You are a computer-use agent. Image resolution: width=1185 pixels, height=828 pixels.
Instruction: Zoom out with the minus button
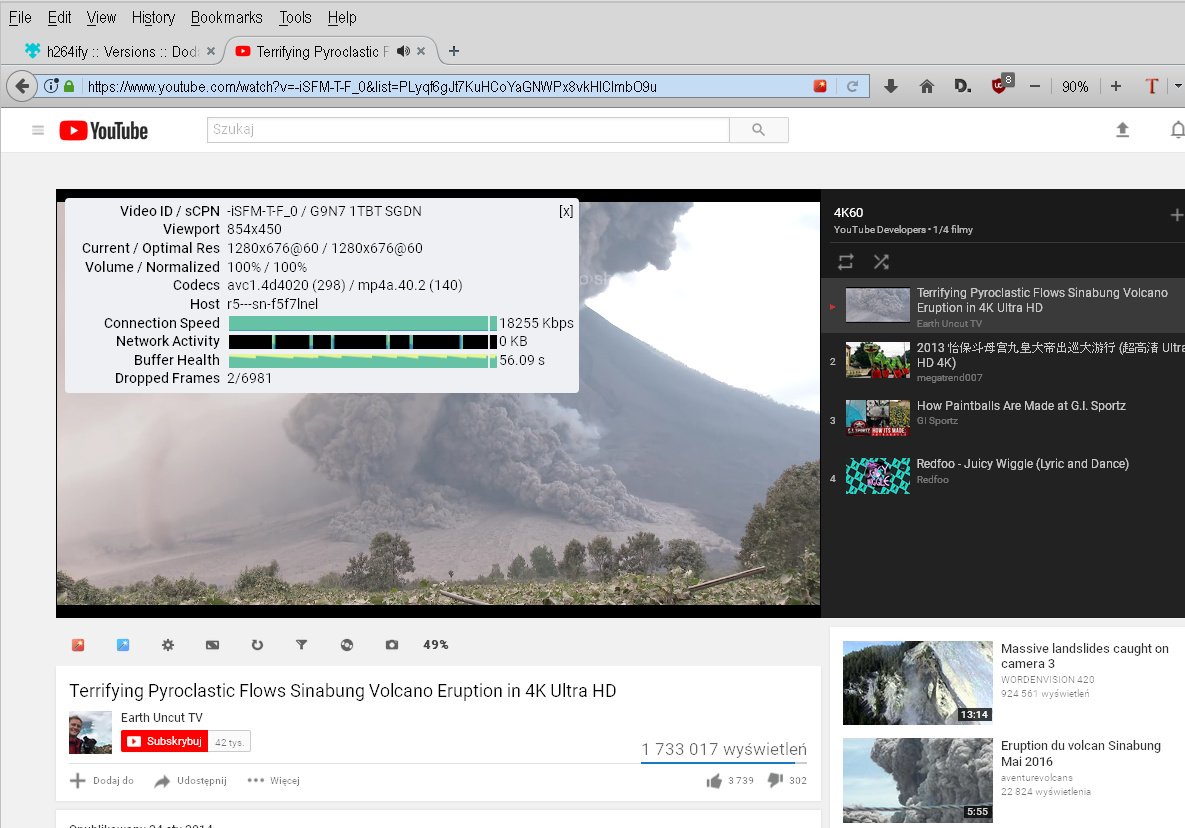click(x=1035, y=86)
